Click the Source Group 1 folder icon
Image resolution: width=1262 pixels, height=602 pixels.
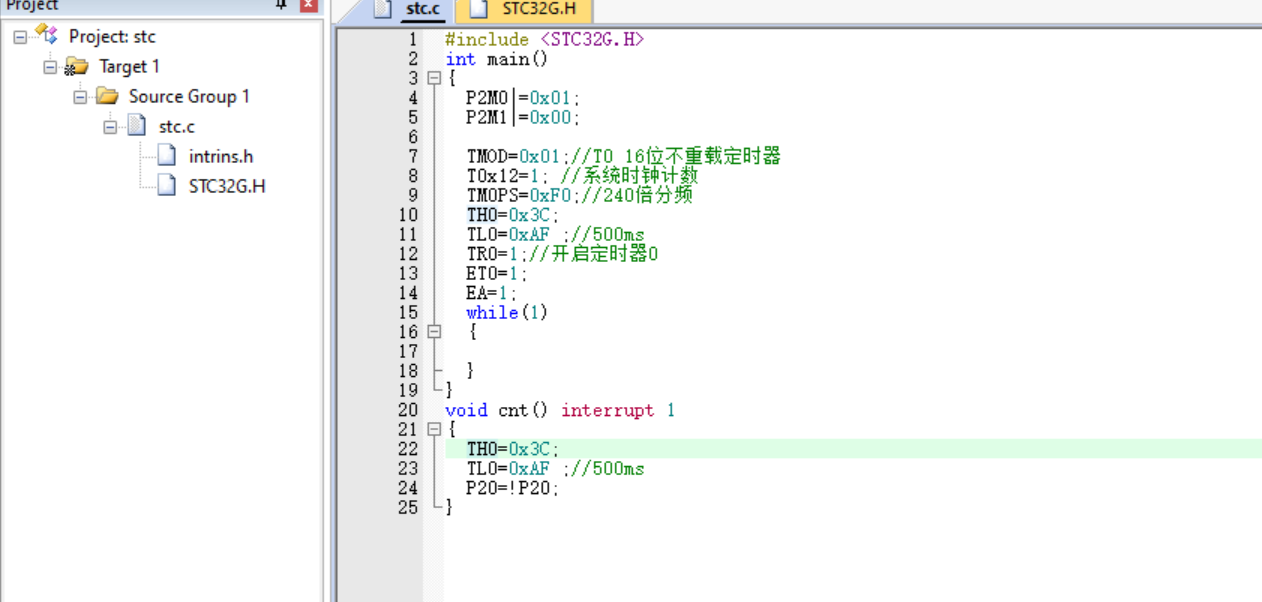pyautogui.click(x=106, y=96)
